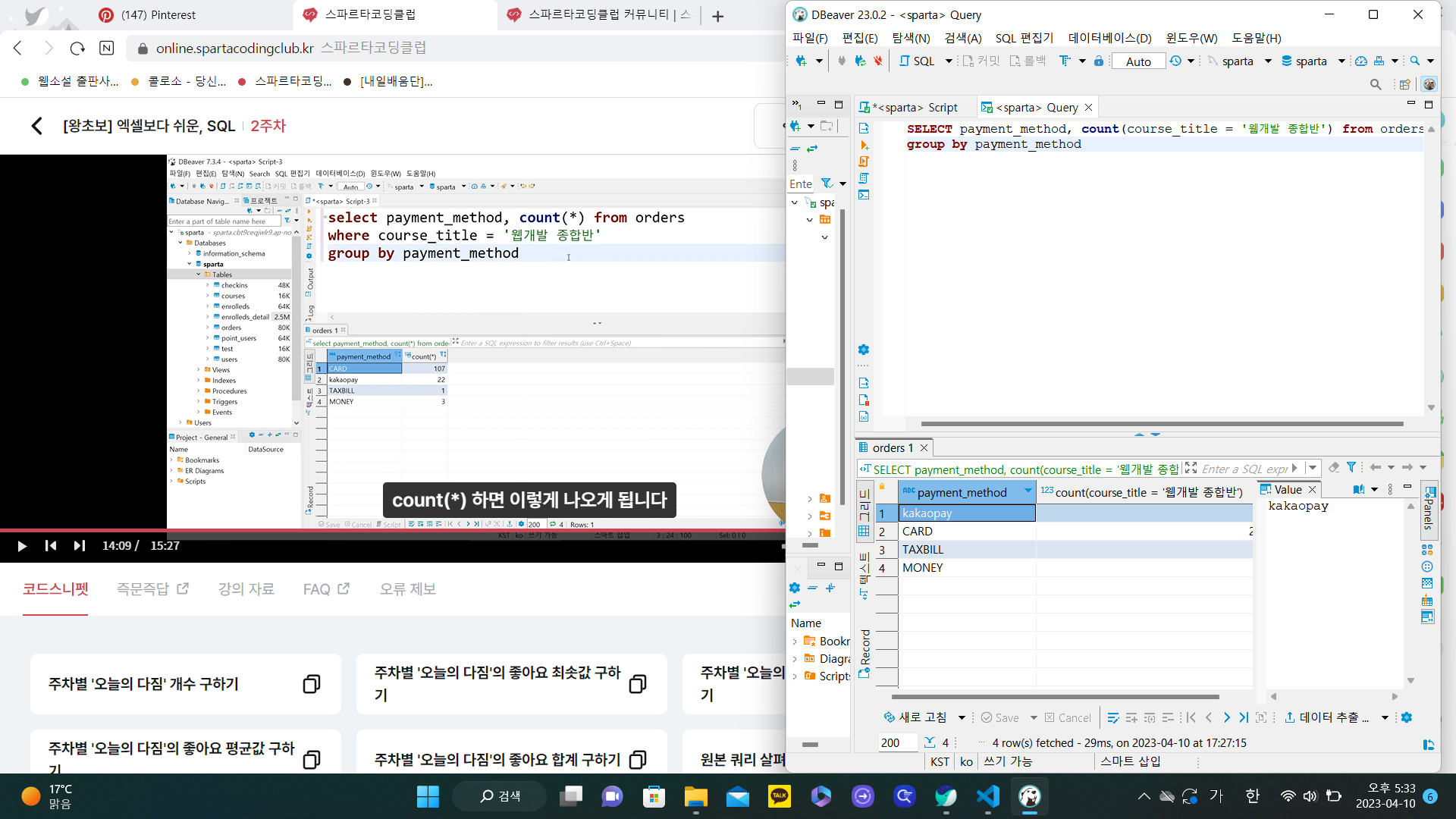Click the edit cell value icon in results toolbar
Screen dimensions: 1456x819
click(1113, 717)
